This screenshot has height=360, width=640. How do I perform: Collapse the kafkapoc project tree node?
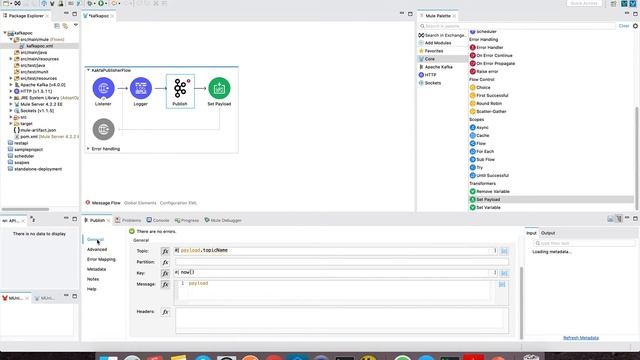[x=5, y=33]
